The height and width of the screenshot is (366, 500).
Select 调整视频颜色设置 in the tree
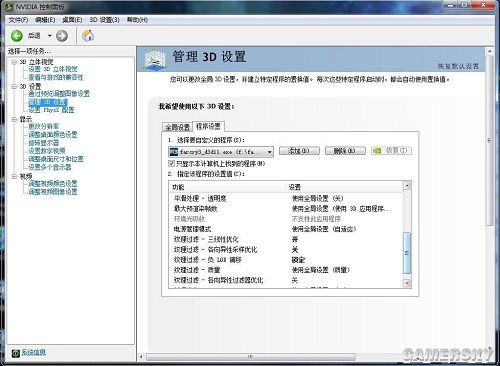click(53, 183)
